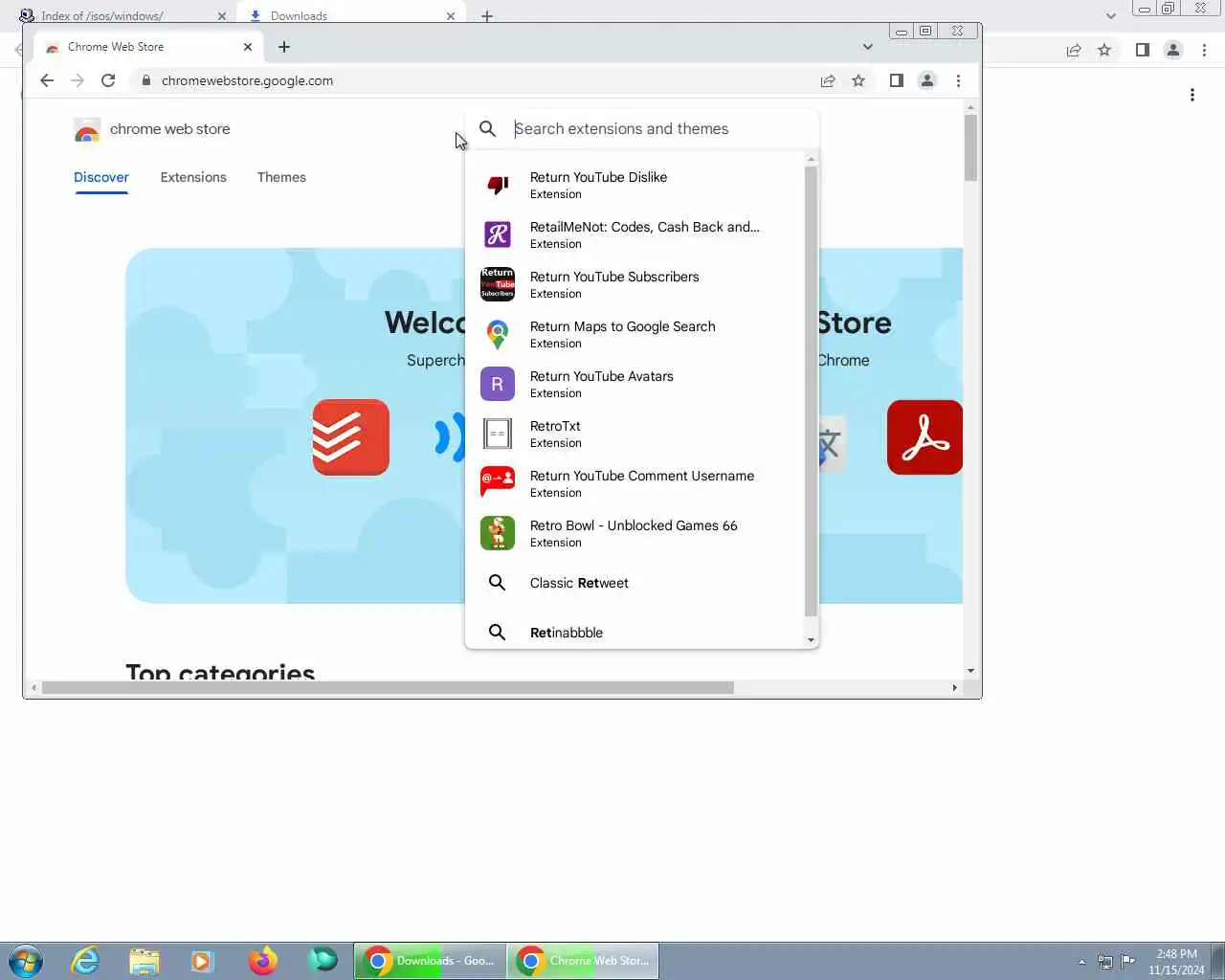Close the Downloads tab in background window

(x=451, y=15)
